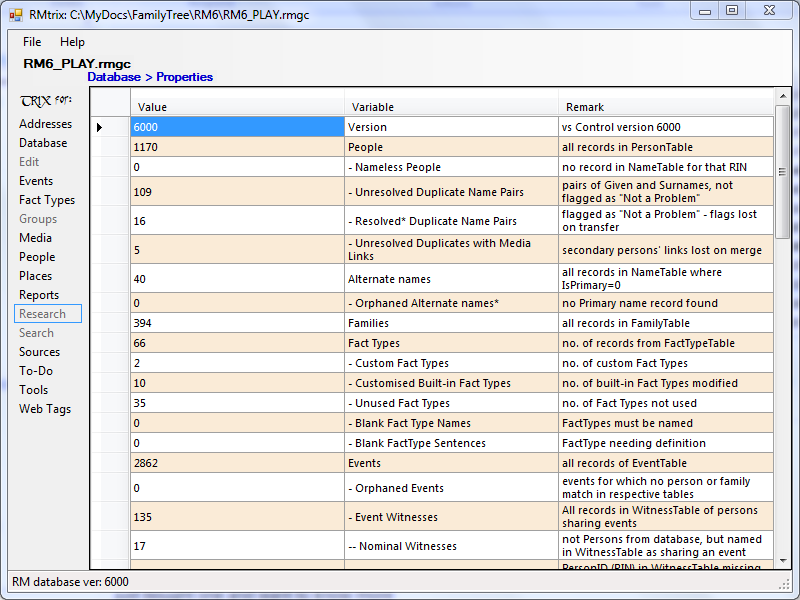
Task: Click '- Unresolved Duplicate Name Pairs' cell
Action: point(452,192)
